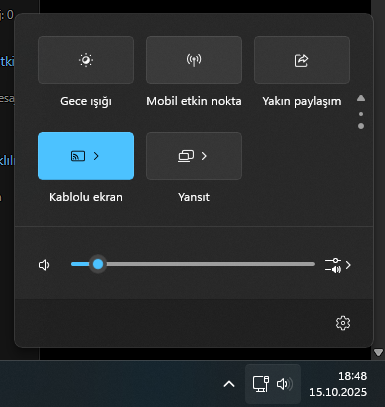
Task: Toggle the Gece ışığı night light tile
Action: 86,60
